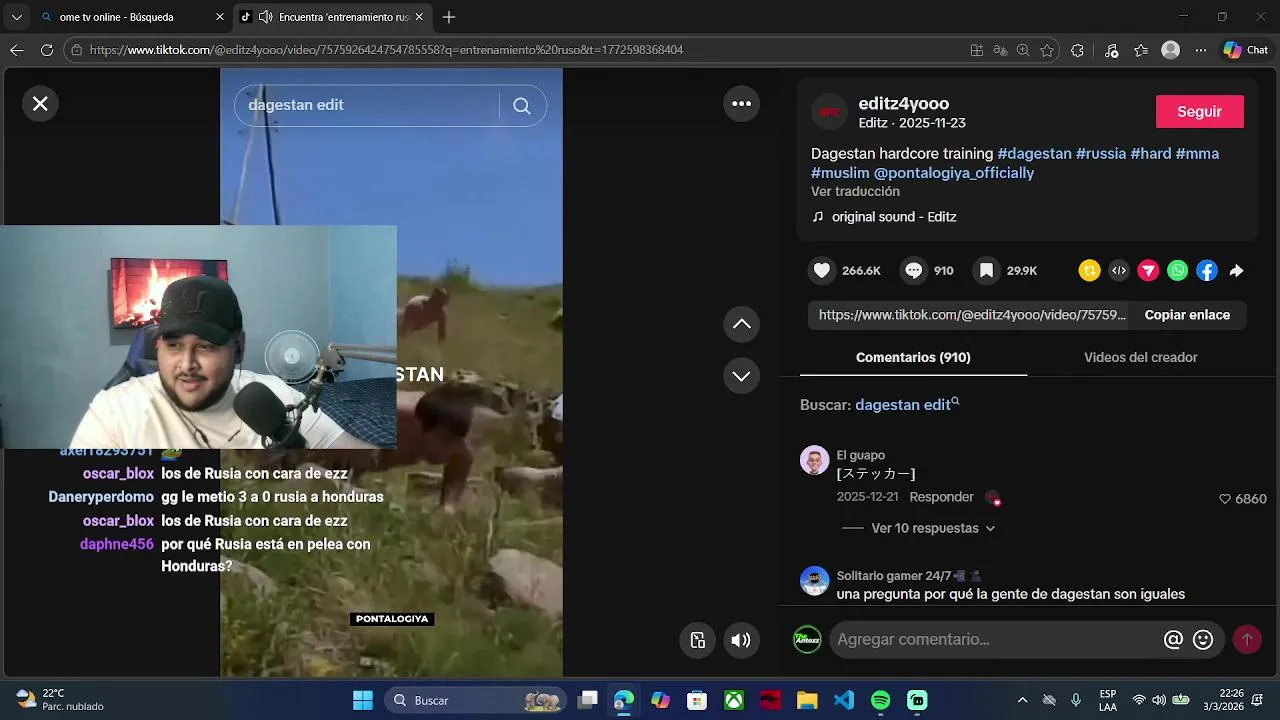Click the media control music note icon
The image size is (1280, 720).
[x=1111, y=50]
